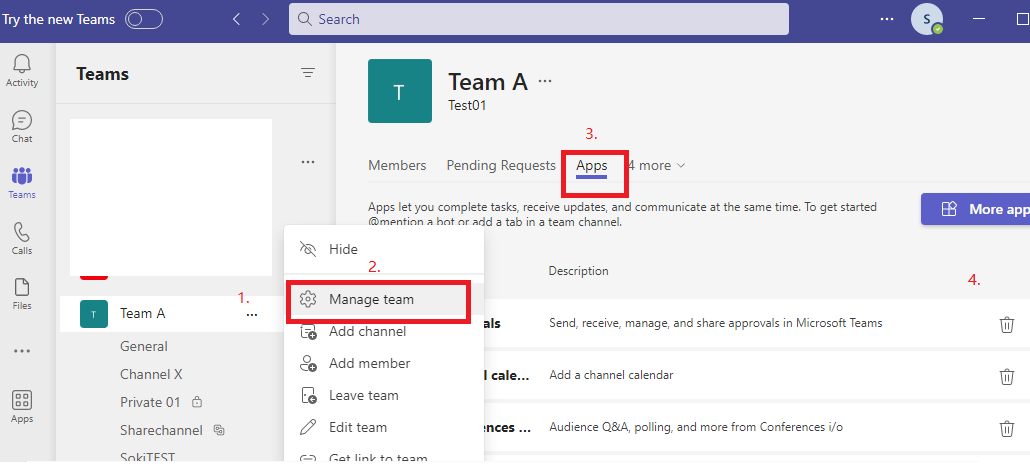This screenshot has height=469, width=1030.
Task: Click the Description column header
Action: click(579, 271)
